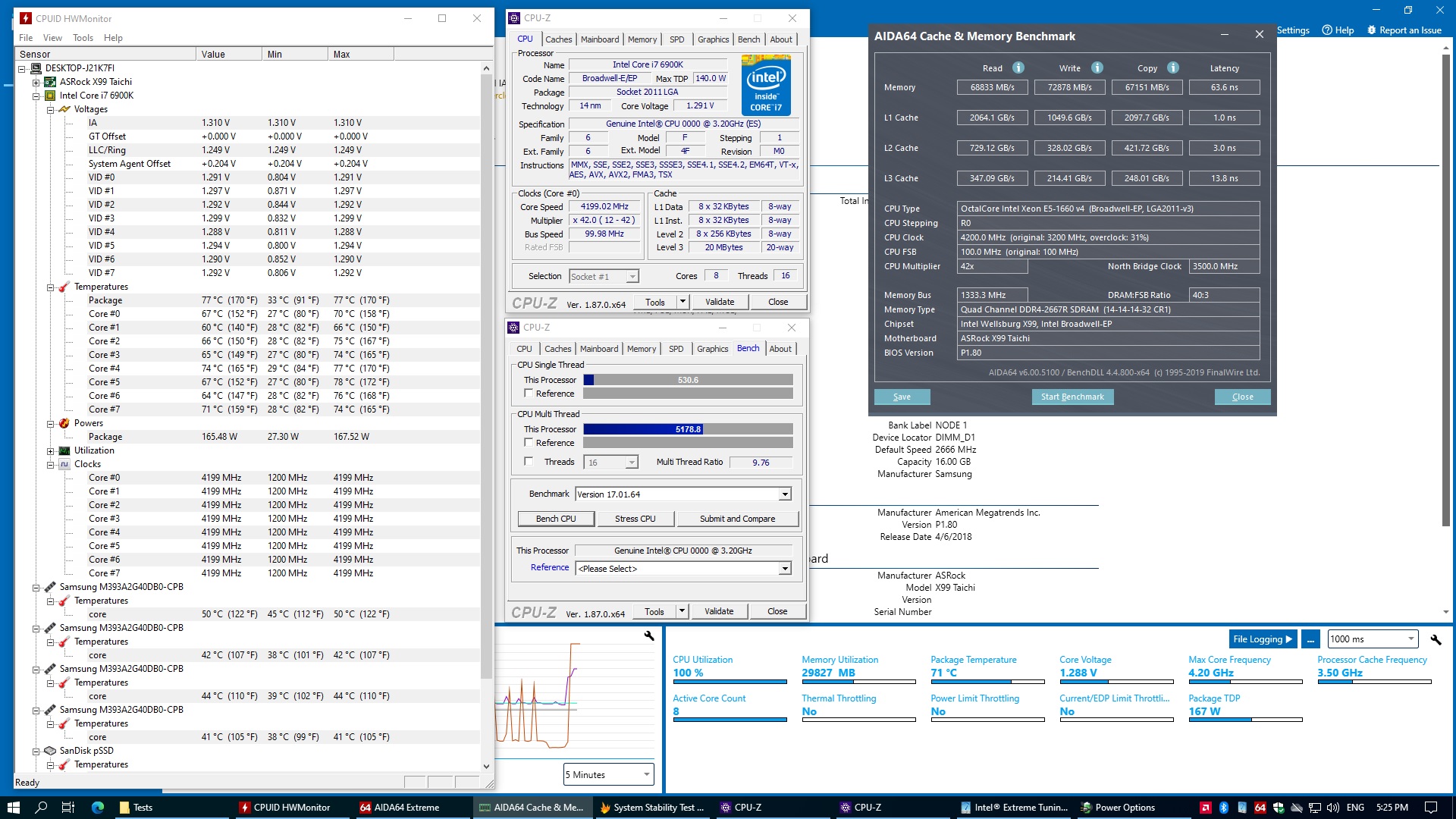1456x819 pixels.
Task: Click the Copy info icon in AIDA64
Action: (x=1173, y=67)
